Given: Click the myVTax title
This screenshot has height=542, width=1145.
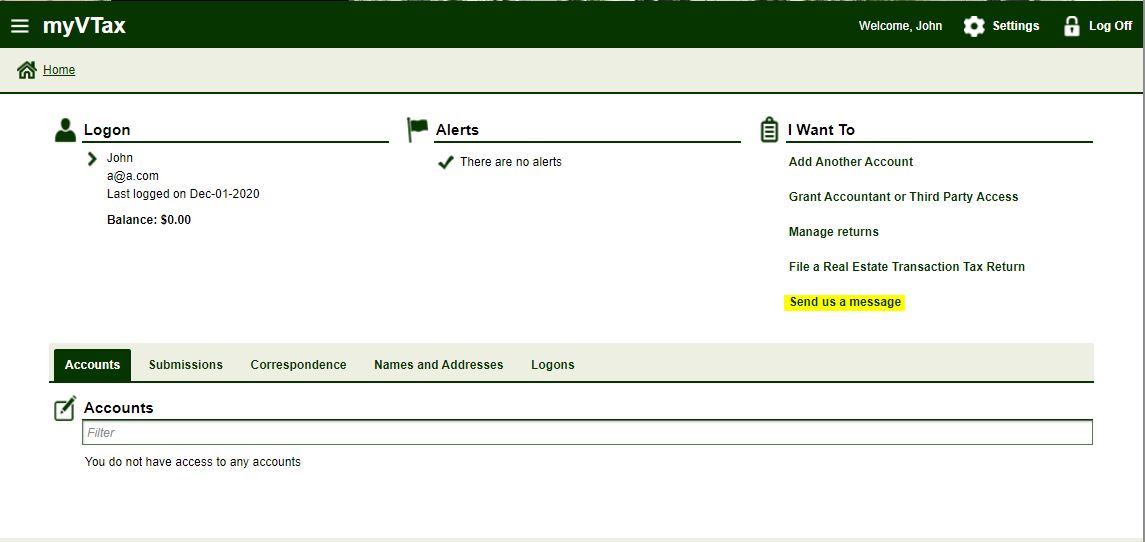Looking at the screenshot, I should point(84,26).
